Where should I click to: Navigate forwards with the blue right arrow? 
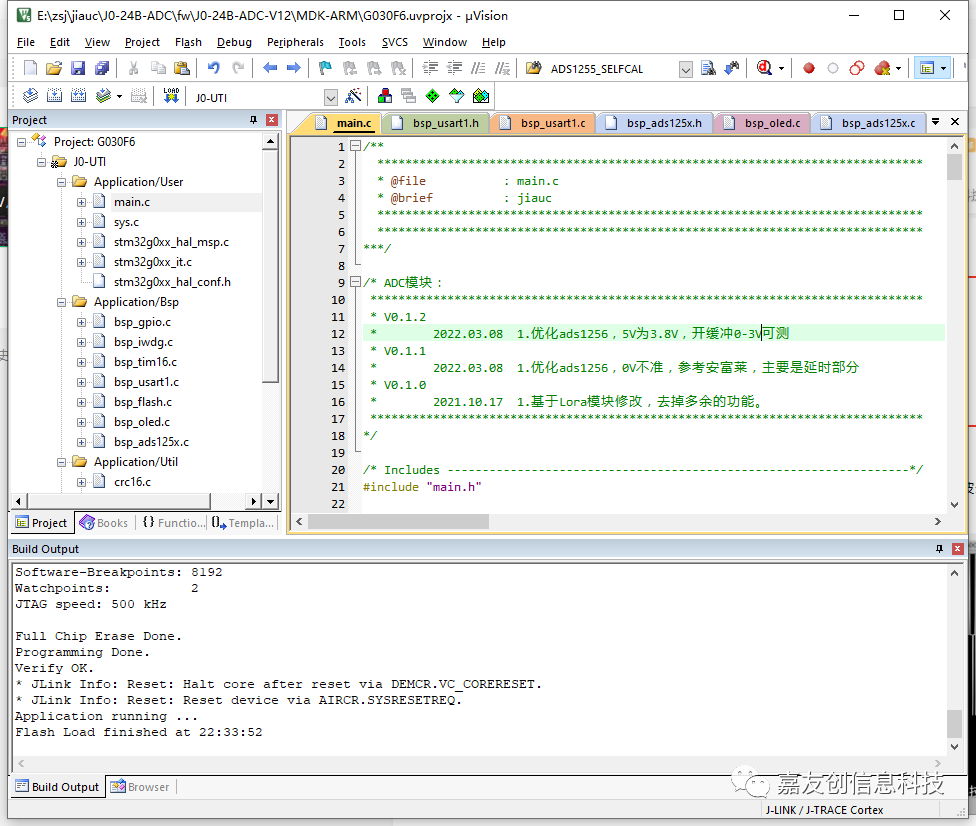294,68
